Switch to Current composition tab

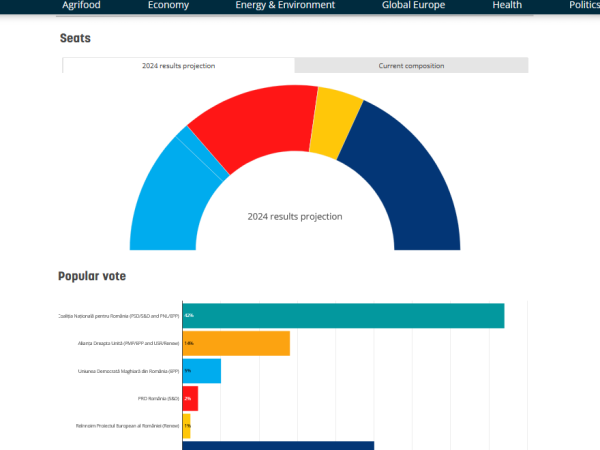[411, 66]
